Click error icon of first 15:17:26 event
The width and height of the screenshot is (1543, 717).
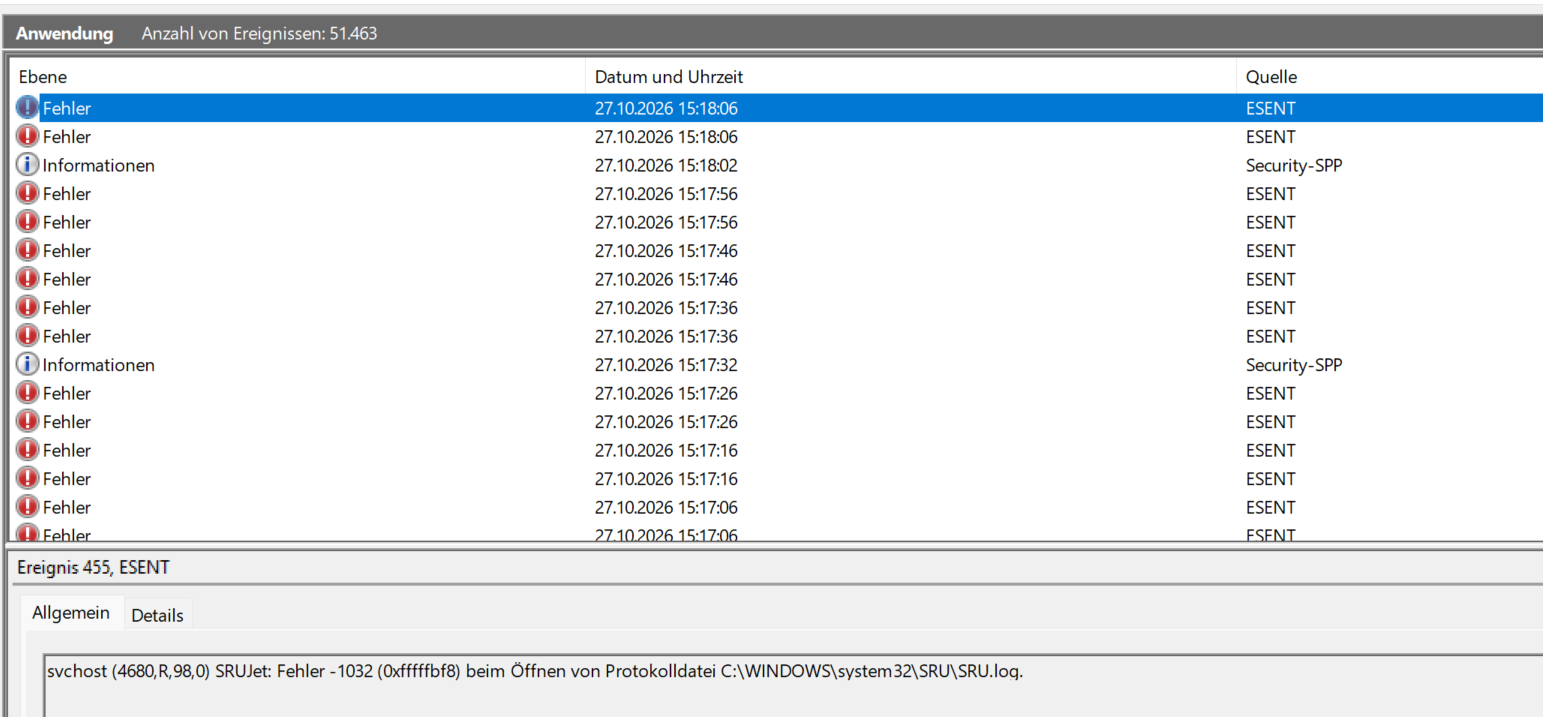pyautogui.click(x=28, y=393)
